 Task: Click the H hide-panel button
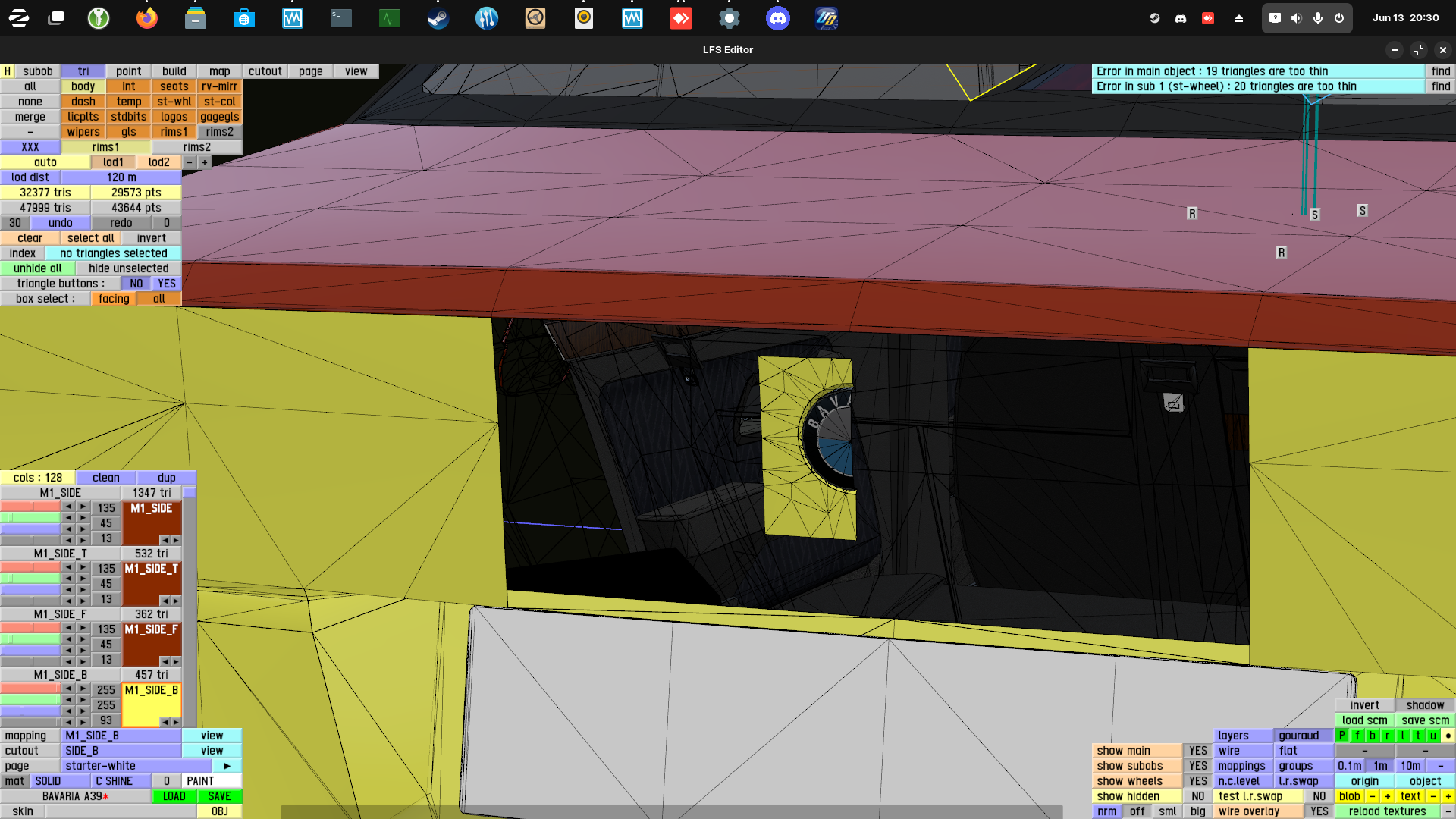click(x=8, y=71)
